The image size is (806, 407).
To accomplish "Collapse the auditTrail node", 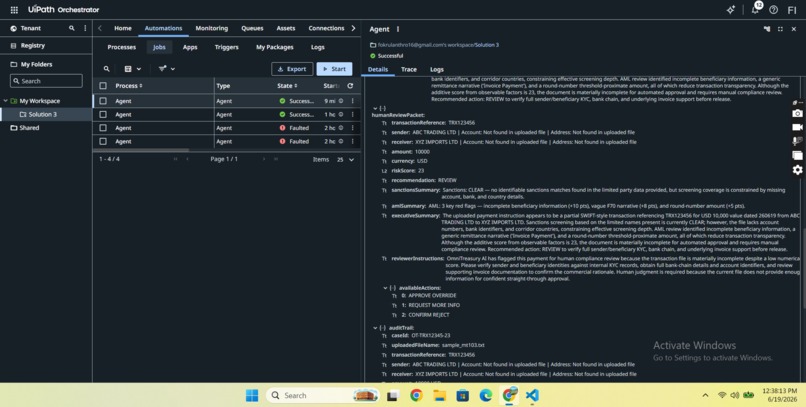I will 375,328.
